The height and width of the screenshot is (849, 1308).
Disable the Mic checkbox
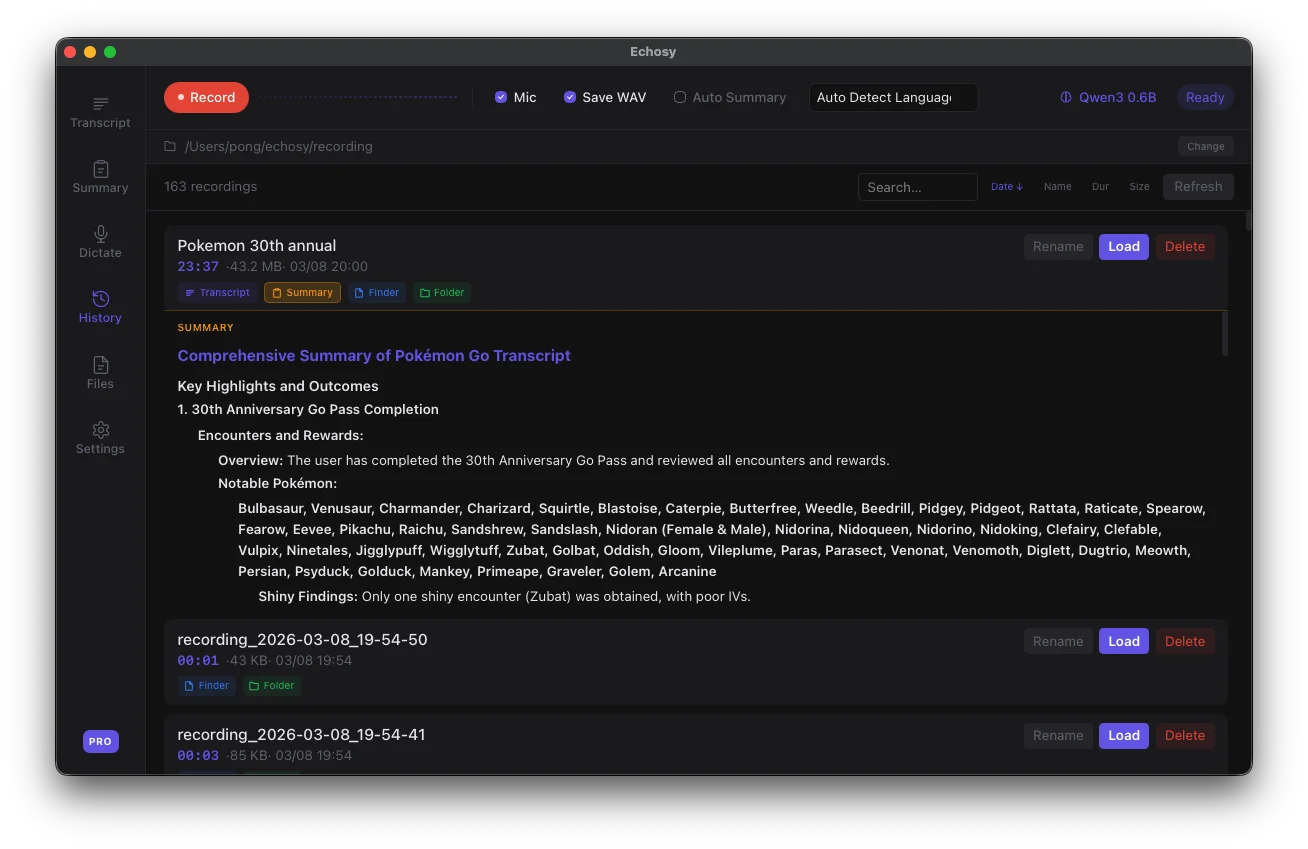(x=501, y=97)
